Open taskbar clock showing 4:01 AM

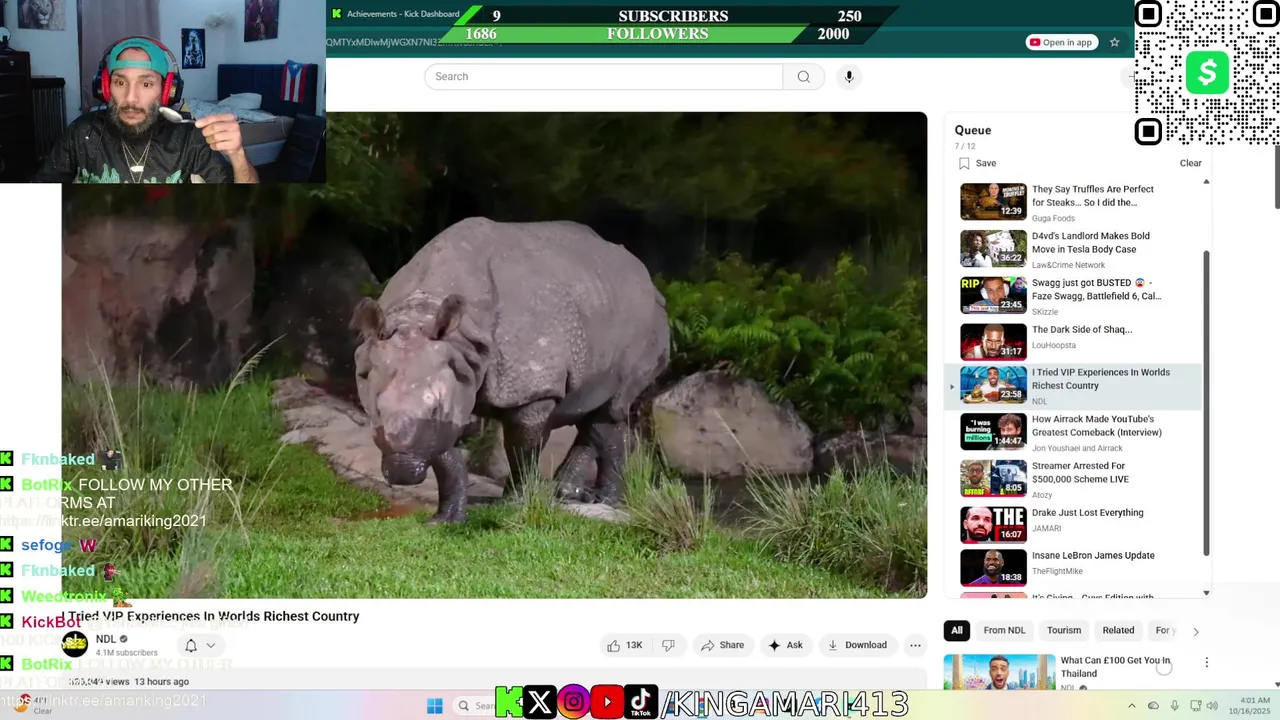click(1250, 706)
